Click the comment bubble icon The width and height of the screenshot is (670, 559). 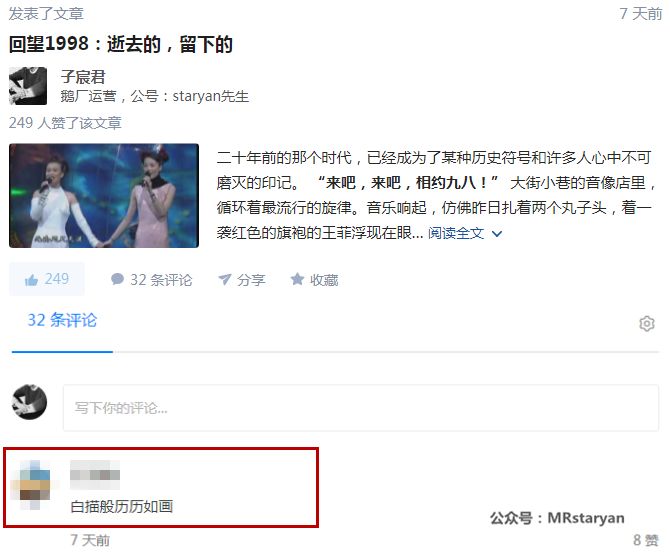[x=117, y=280]
